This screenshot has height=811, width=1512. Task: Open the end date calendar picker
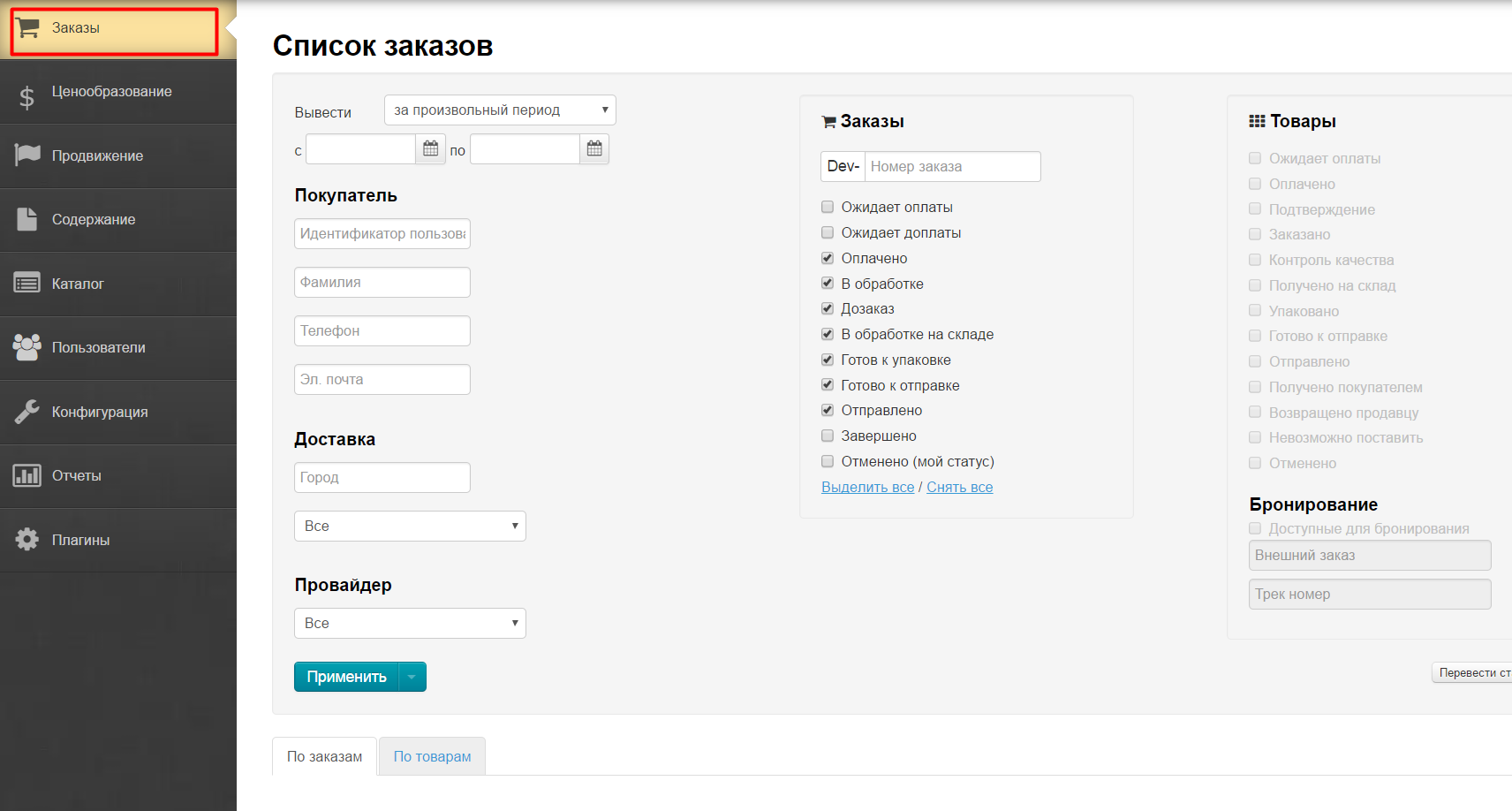[594, 149]
